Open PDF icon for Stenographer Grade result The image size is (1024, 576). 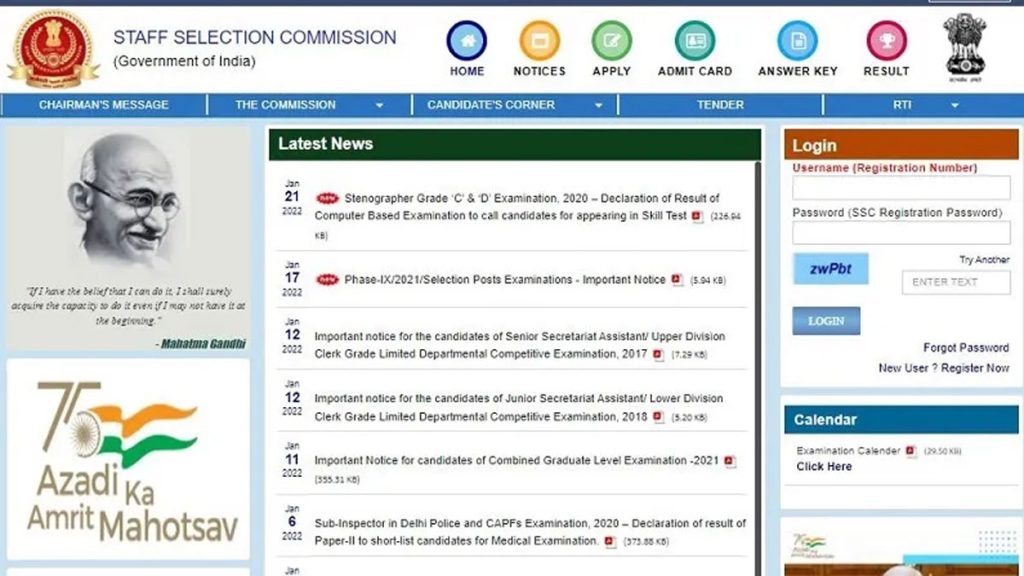click(x=697, y=216)
